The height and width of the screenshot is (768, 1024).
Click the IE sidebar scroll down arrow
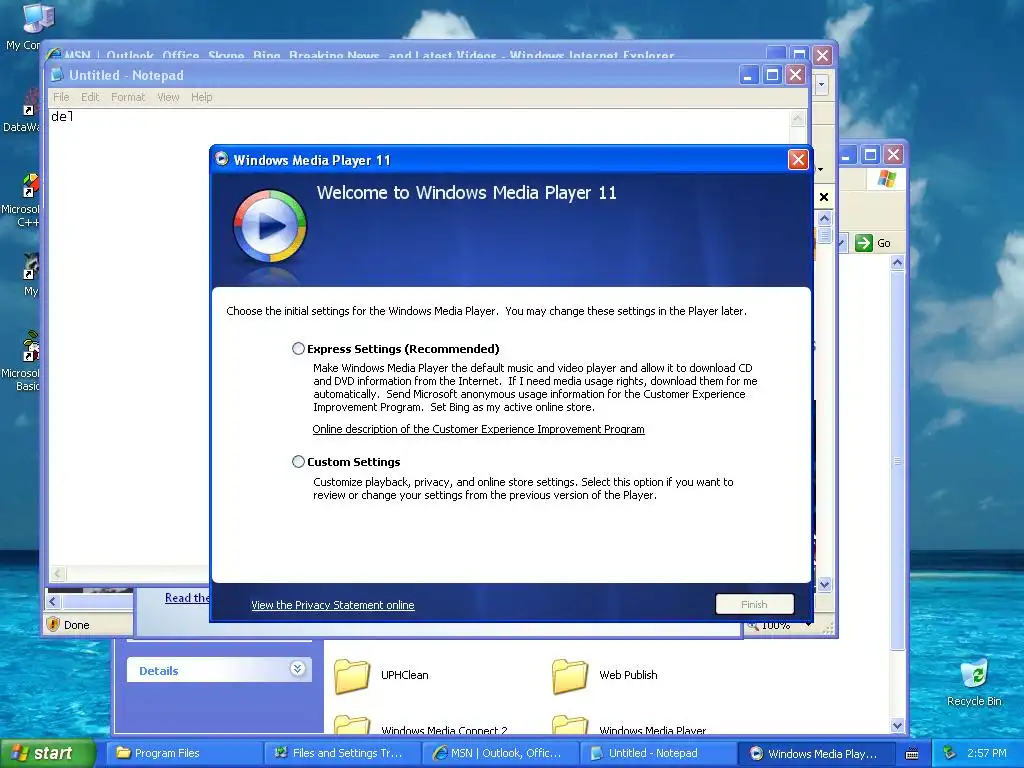click(x=825, y=584)
